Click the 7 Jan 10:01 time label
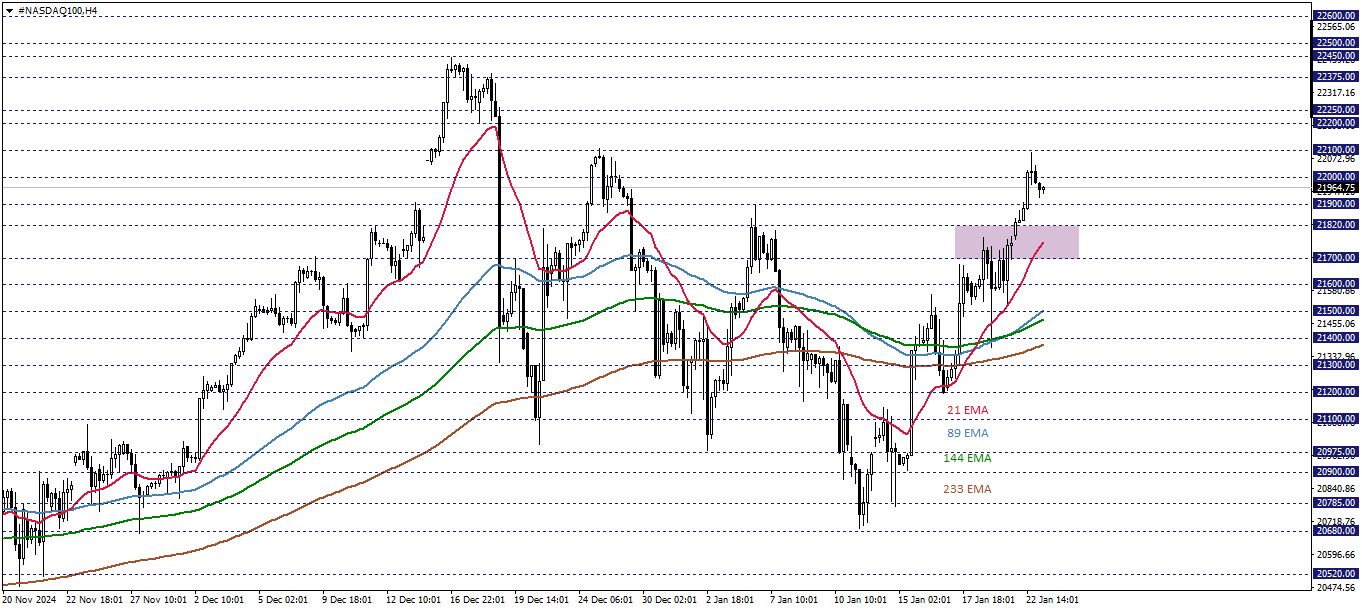This screenshot has width=1362, height=611. [795, 600]
